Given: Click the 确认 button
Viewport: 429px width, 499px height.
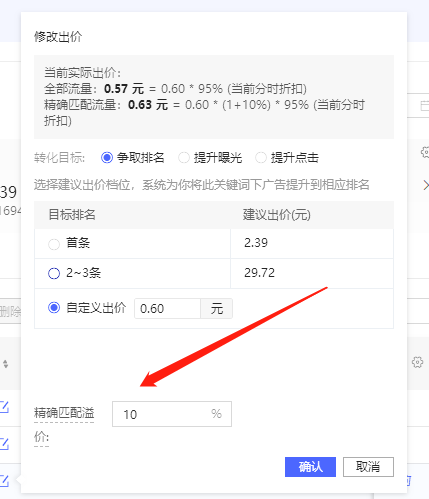Looking at the screenshot, I should 310,467.
